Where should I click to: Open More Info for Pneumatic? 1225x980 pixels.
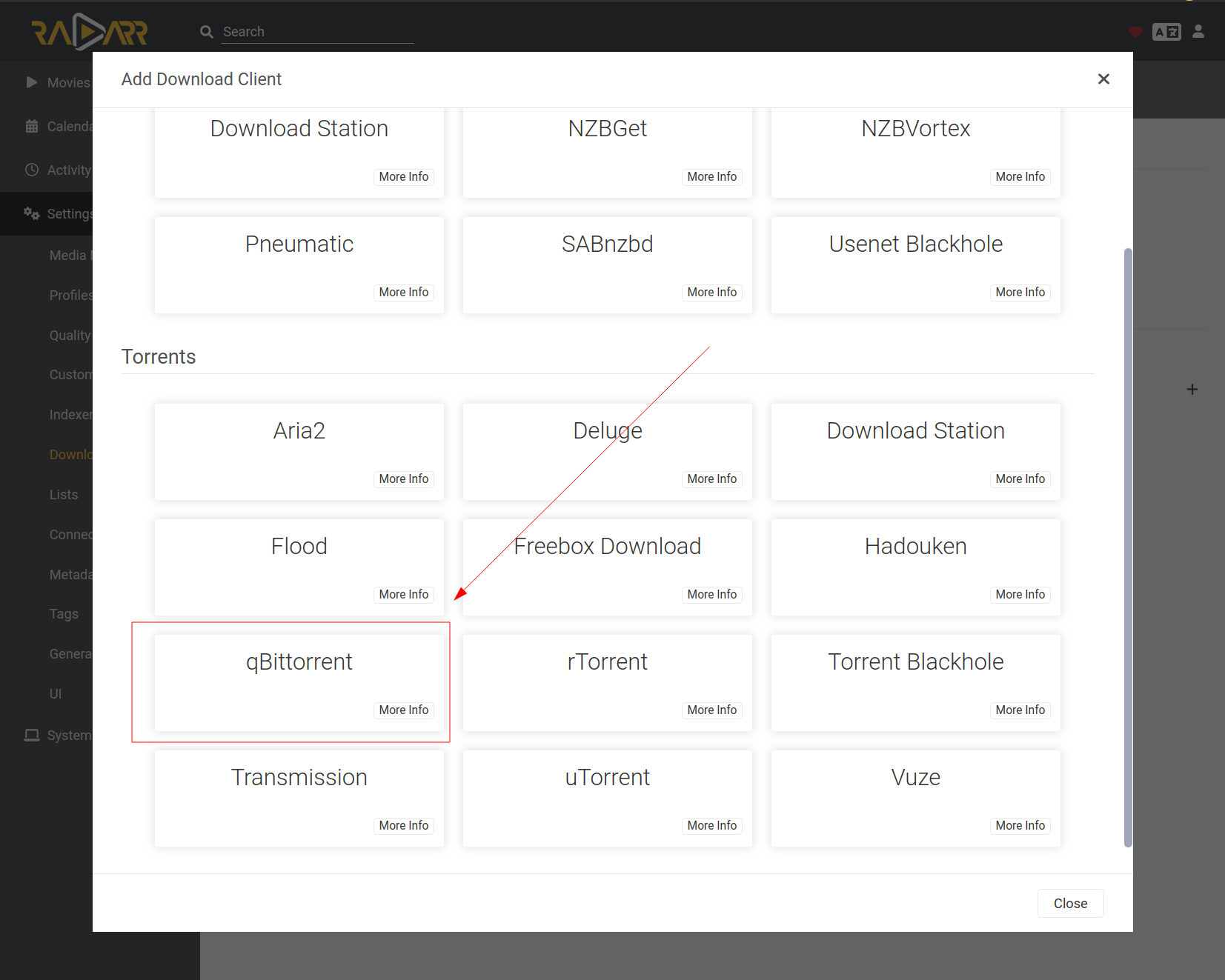point(404,292)
